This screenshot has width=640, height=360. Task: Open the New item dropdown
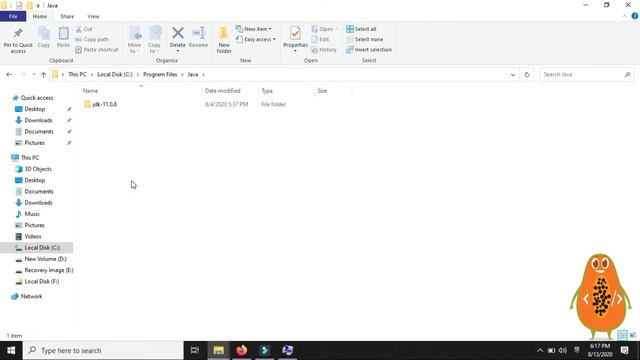[x=254, y=29]
